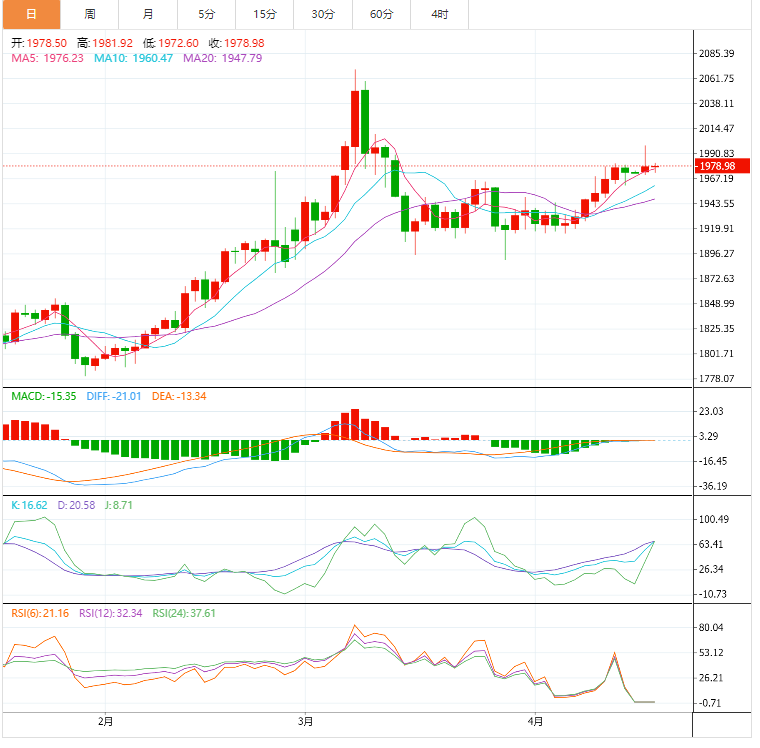Click the DIFF:-21.01 label

(x=114, y=396)
